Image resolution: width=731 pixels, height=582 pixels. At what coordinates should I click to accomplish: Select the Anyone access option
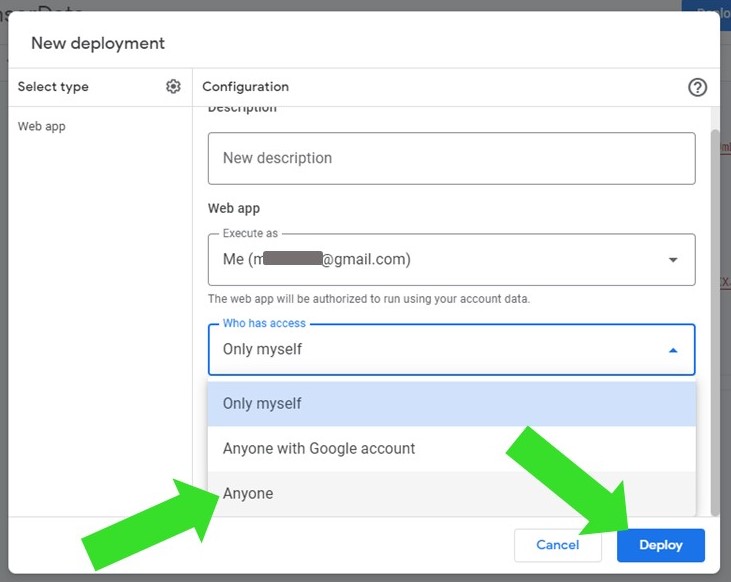coord(248,494)
